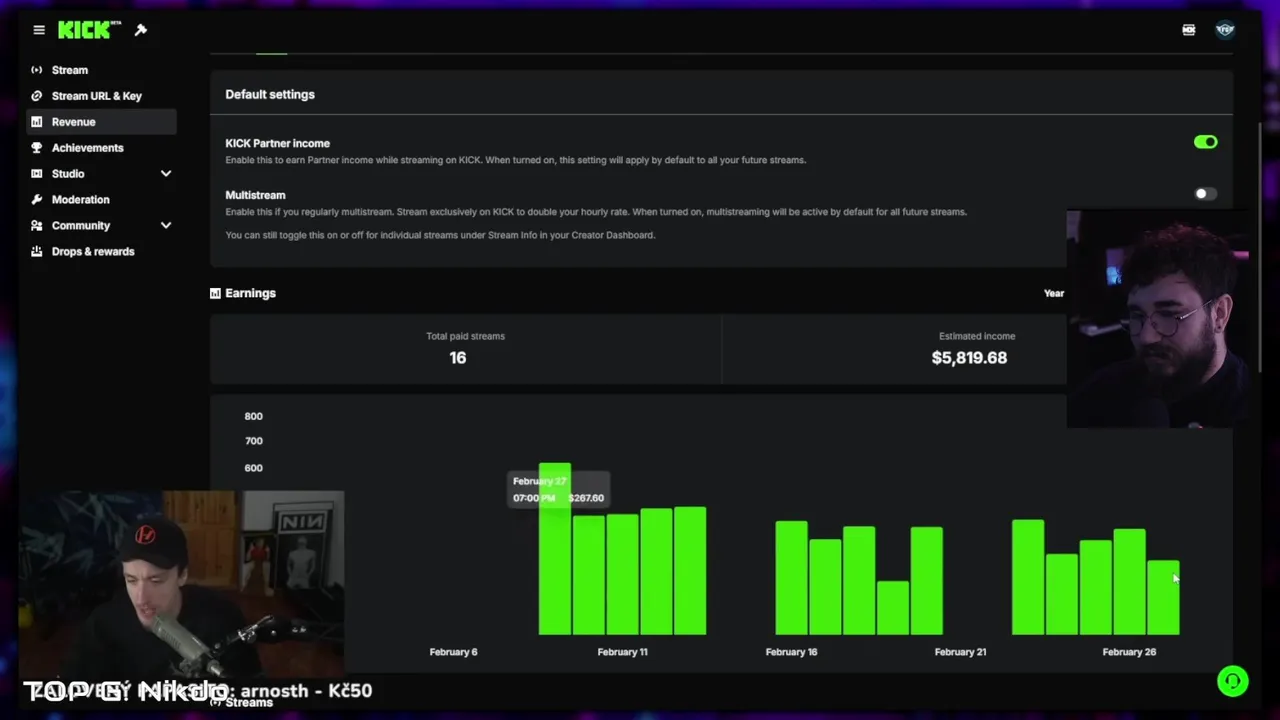Open the profile avatar menu
The width and height of the screenshot is (1280, 720).
tap(1225, 30)
